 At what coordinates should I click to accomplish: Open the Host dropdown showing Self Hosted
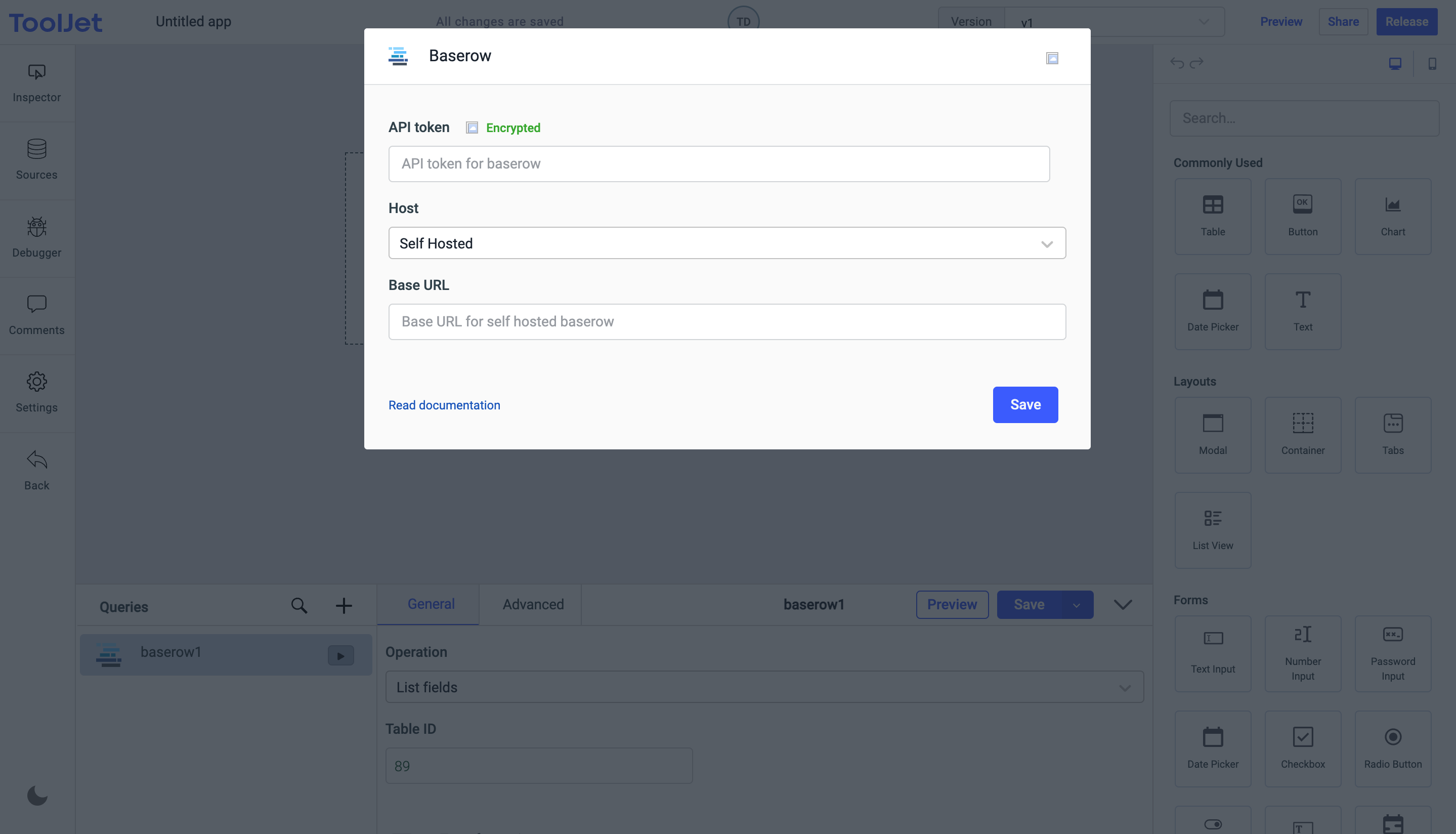coord(726,243)
